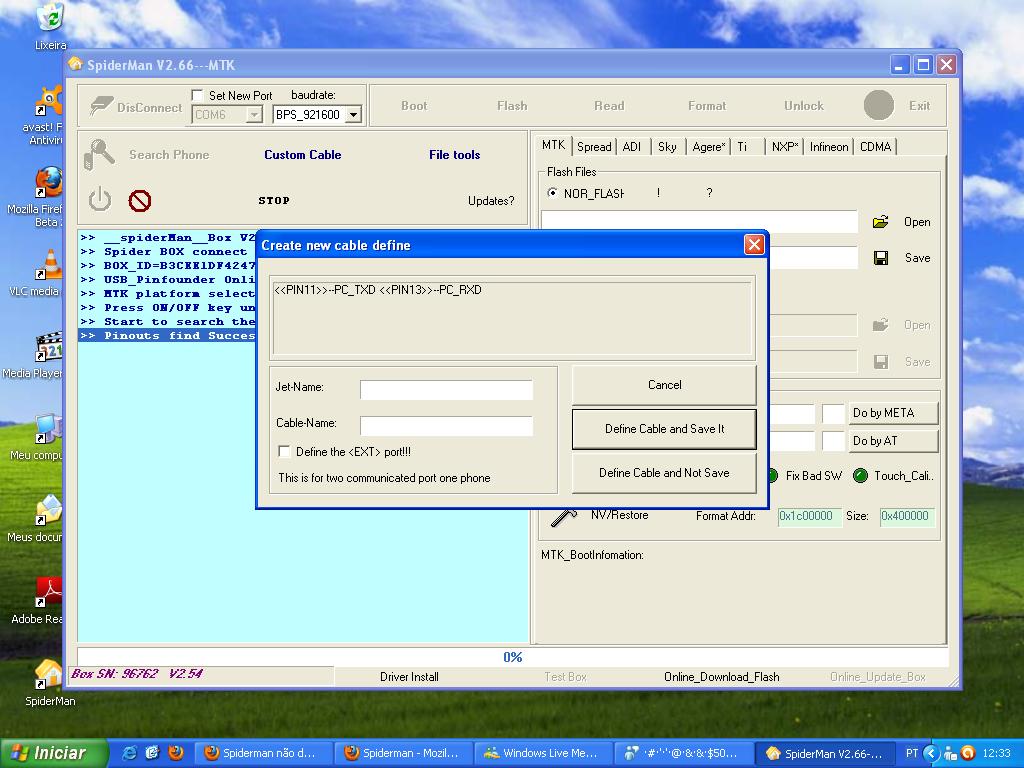Click the orange avast tray icon
This screenshot has width=1024, height=768.
click(x=968, y=753)
